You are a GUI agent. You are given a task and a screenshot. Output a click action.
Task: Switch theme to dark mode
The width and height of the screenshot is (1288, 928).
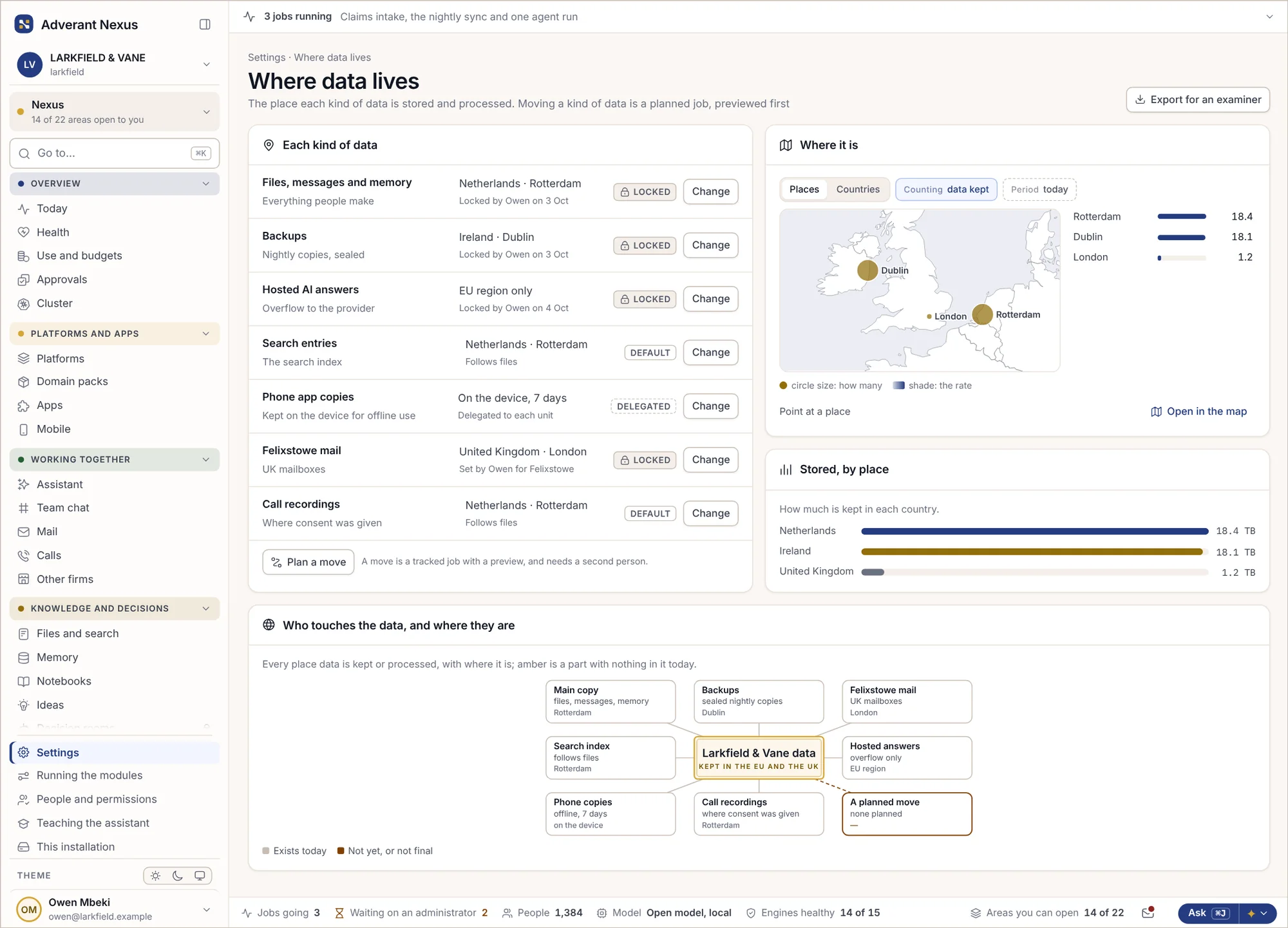pos(178,876)
